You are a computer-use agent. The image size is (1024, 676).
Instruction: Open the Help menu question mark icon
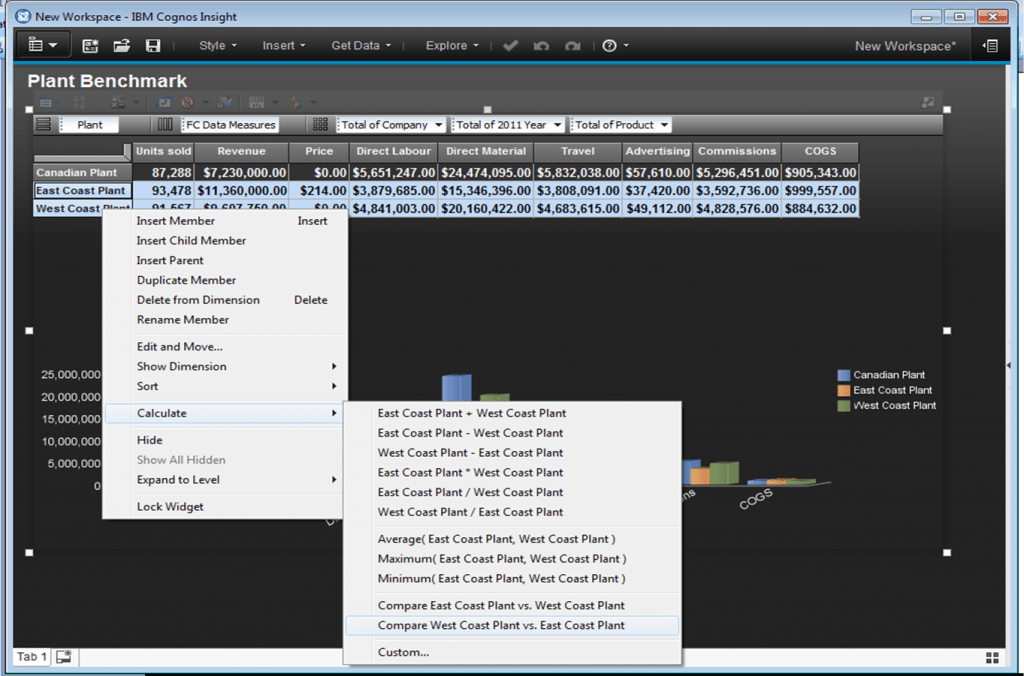[608, 45]
